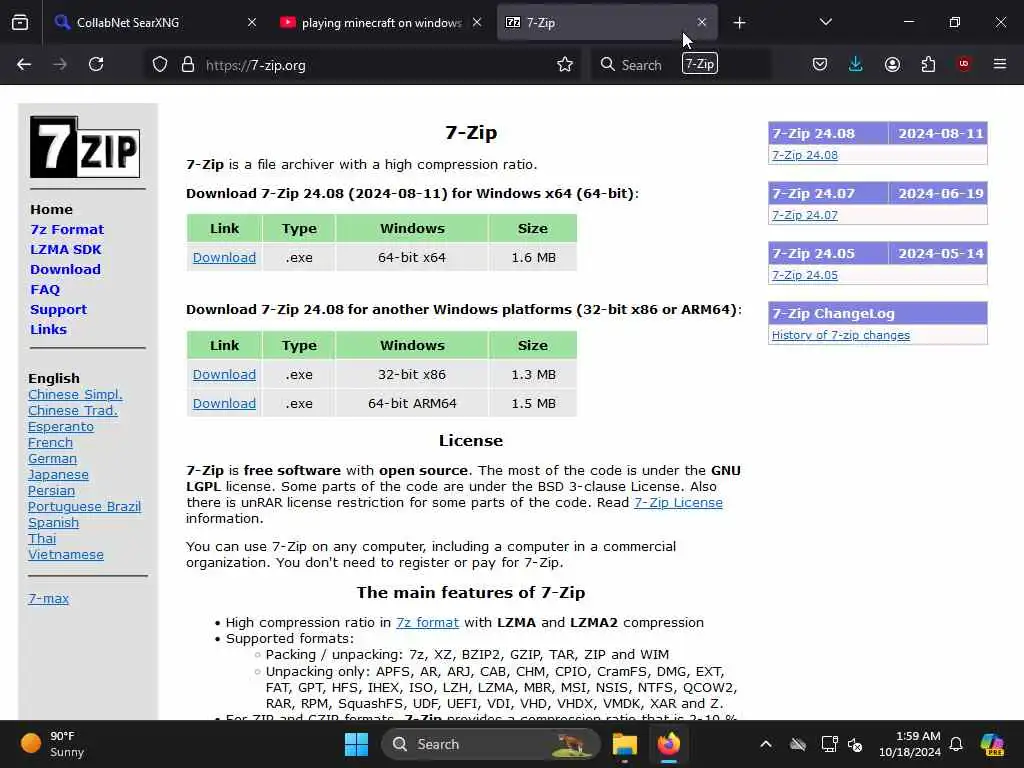Open extensions puzzle icon

point(928,64)
